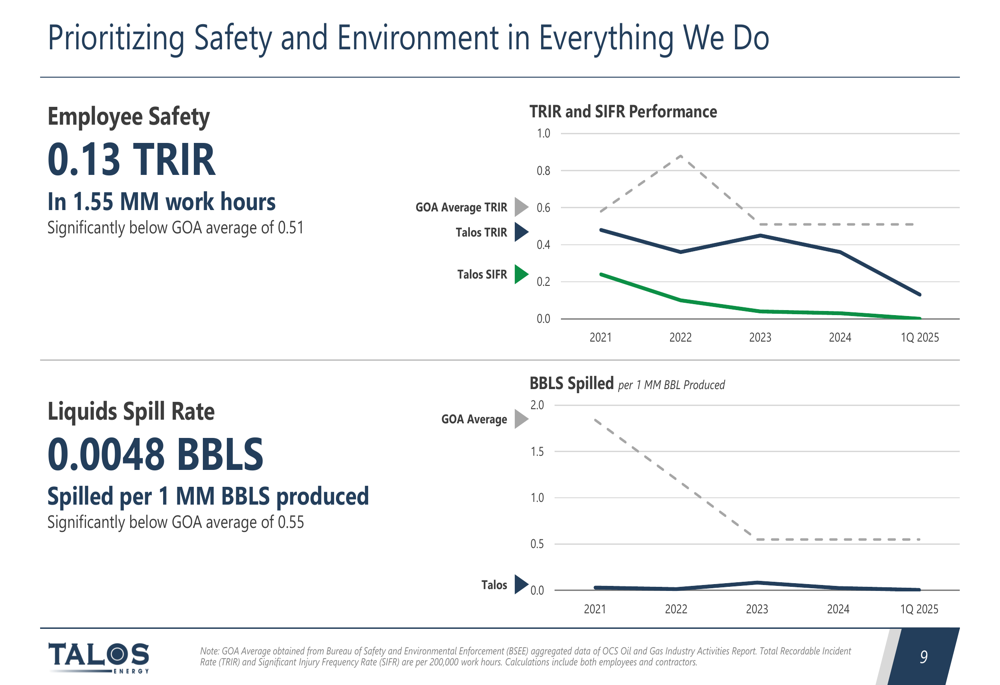The image size is (1000, 685).
Task: Click the 0.8 axis value in TRIR chart
Action: point(543,171)
